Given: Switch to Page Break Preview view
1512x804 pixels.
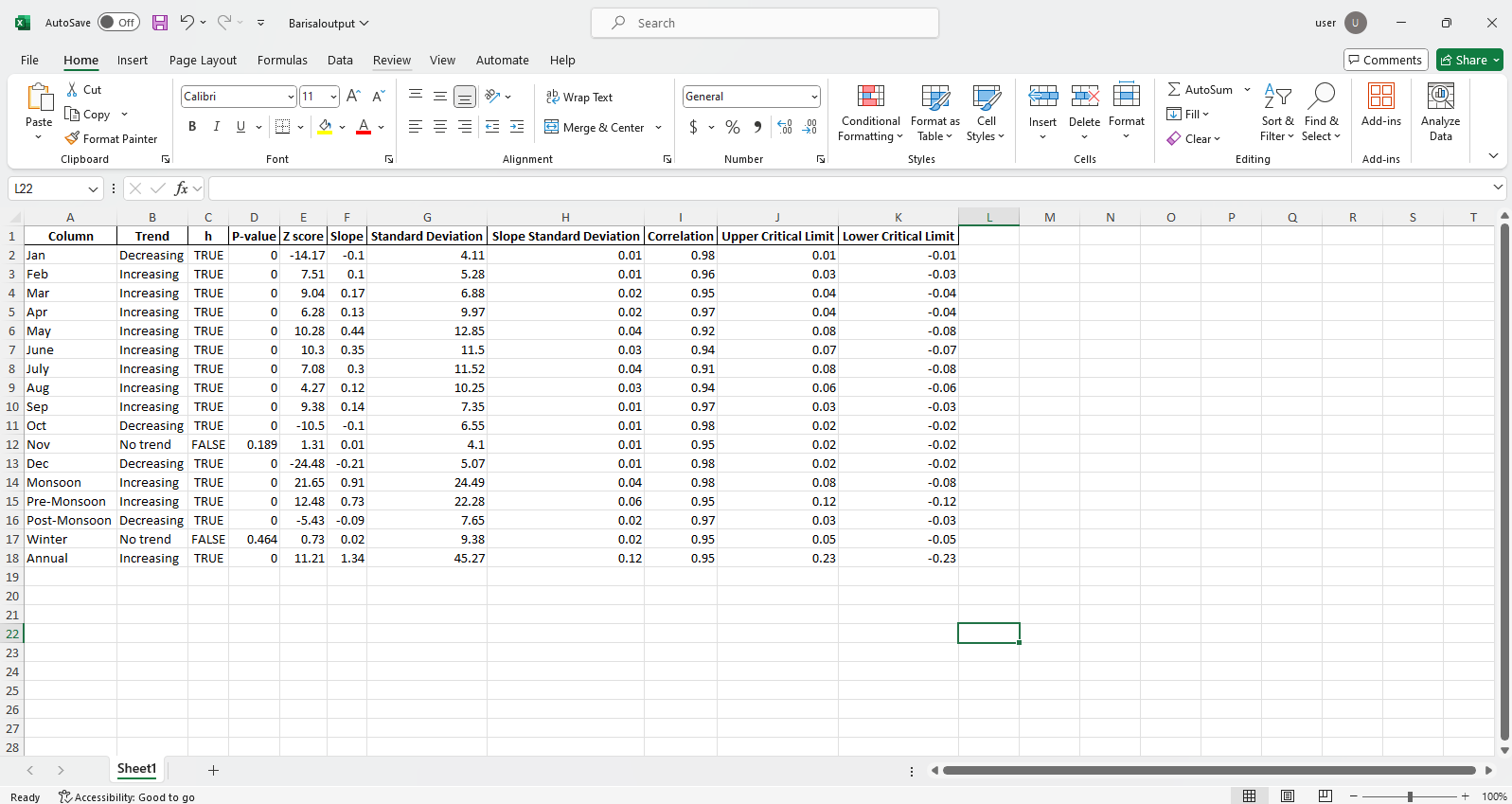Looking at the screenshot, I should 1325,796.
